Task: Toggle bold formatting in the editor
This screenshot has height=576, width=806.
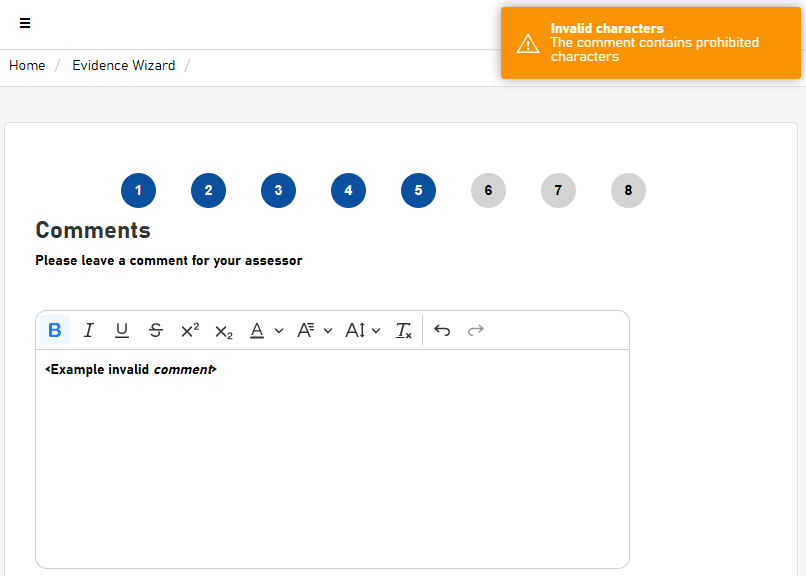Action: (x=55, y=330)
